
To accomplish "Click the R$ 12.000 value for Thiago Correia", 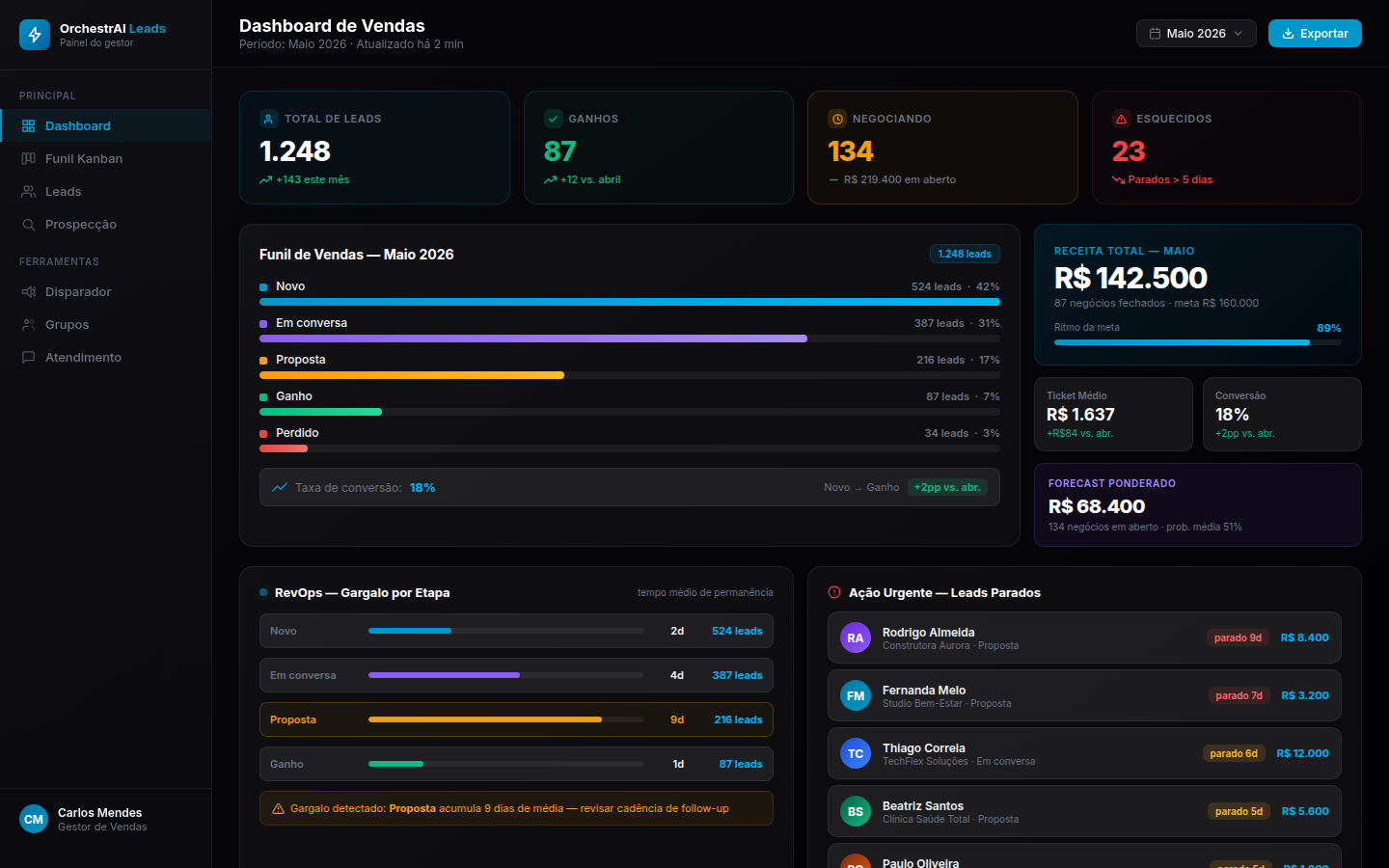I will [1302, 754].
